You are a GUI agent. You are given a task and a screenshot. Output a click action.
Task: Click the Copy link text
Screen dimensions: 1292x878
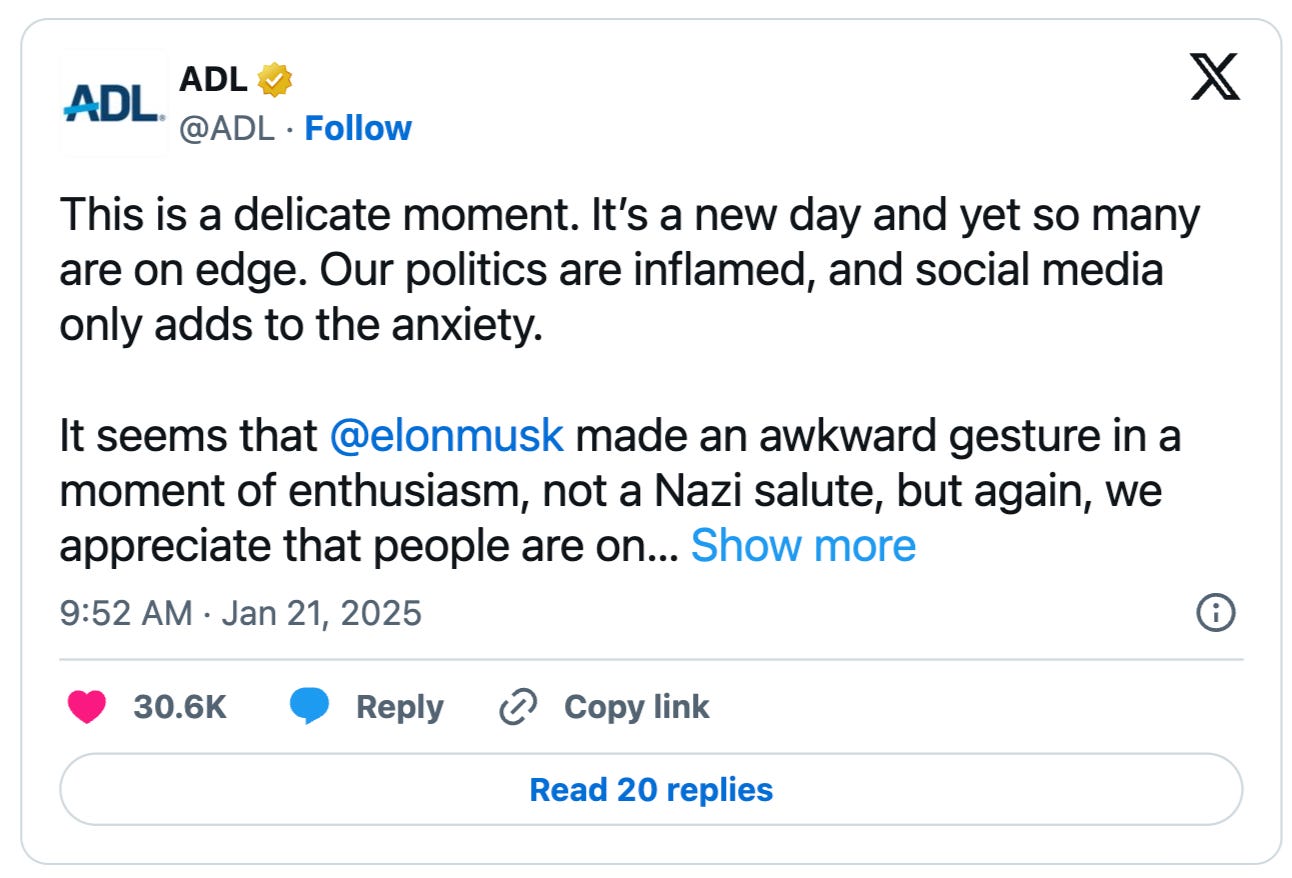pos(637,707)
